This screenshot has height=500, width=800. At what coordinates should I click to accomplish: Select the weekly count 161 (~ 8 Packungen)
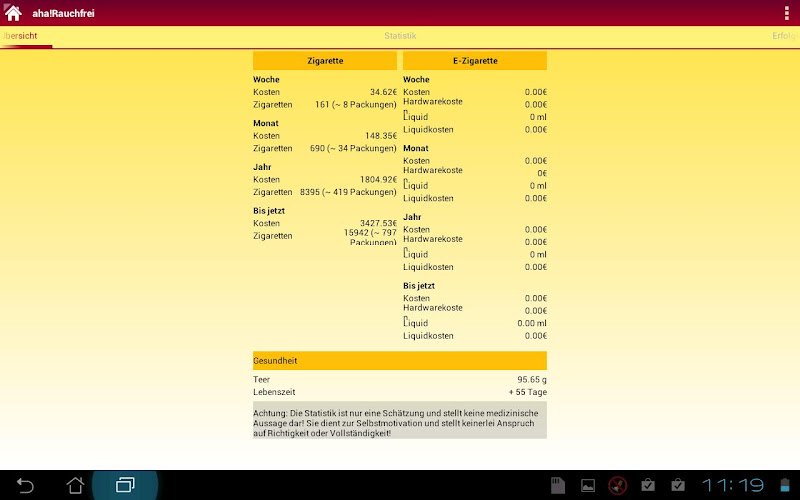pos(356,105)
